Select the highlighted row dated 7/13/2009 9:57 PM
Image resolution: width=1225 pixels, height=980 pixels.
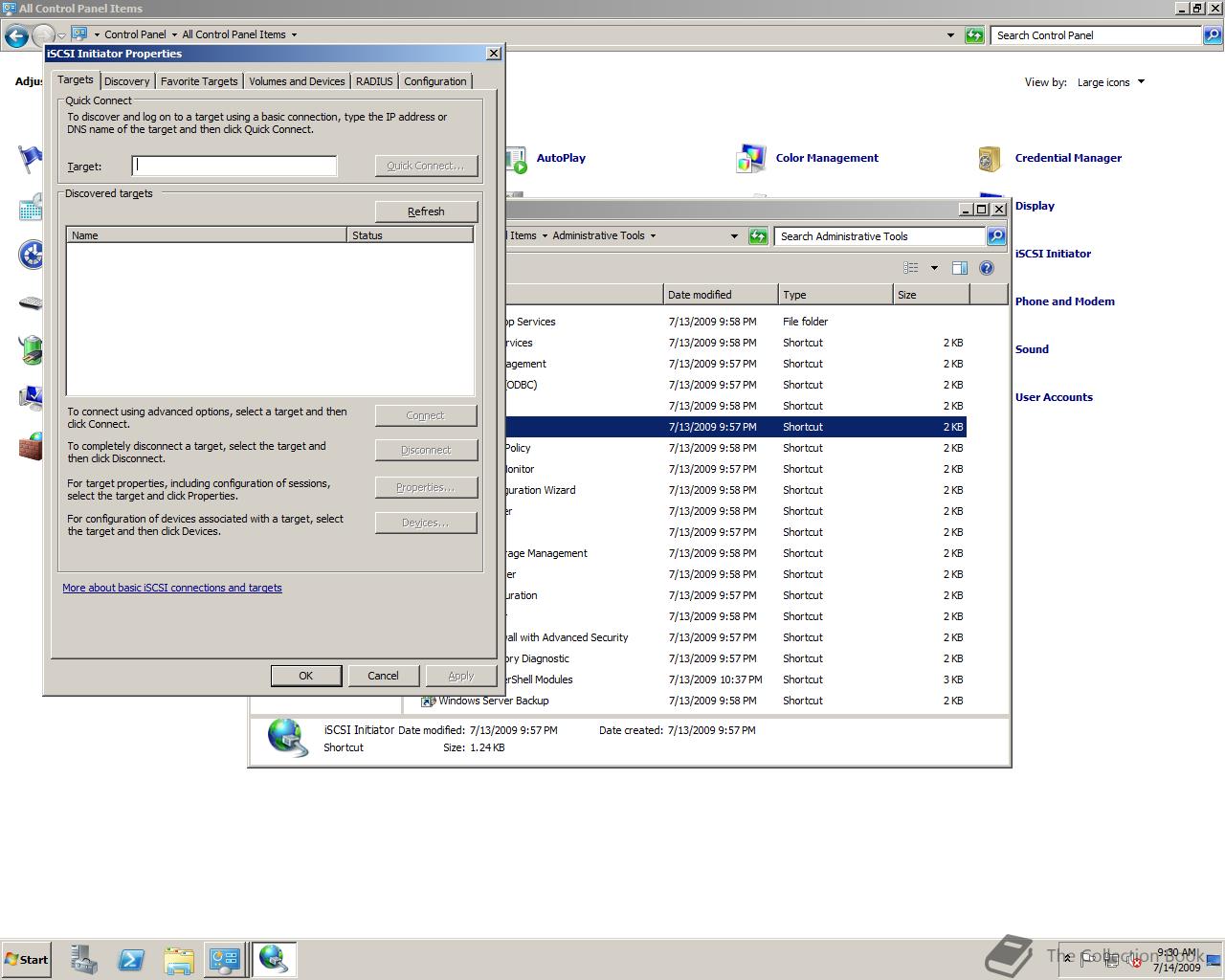[735, 427]
